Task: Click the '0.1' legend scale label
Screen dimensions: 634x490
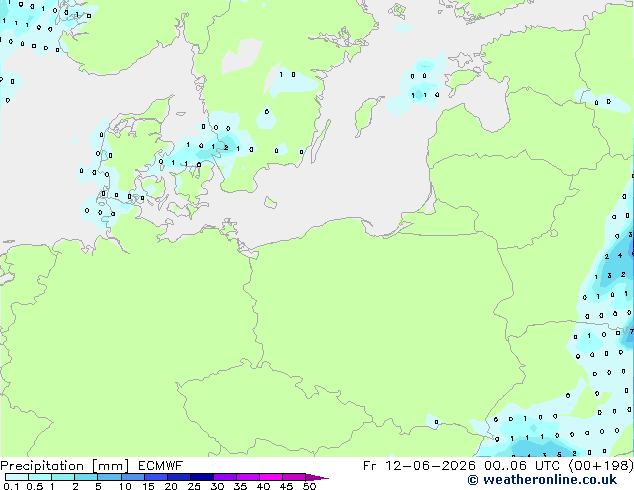Action: pyautogui.click(x=11, y=486)
